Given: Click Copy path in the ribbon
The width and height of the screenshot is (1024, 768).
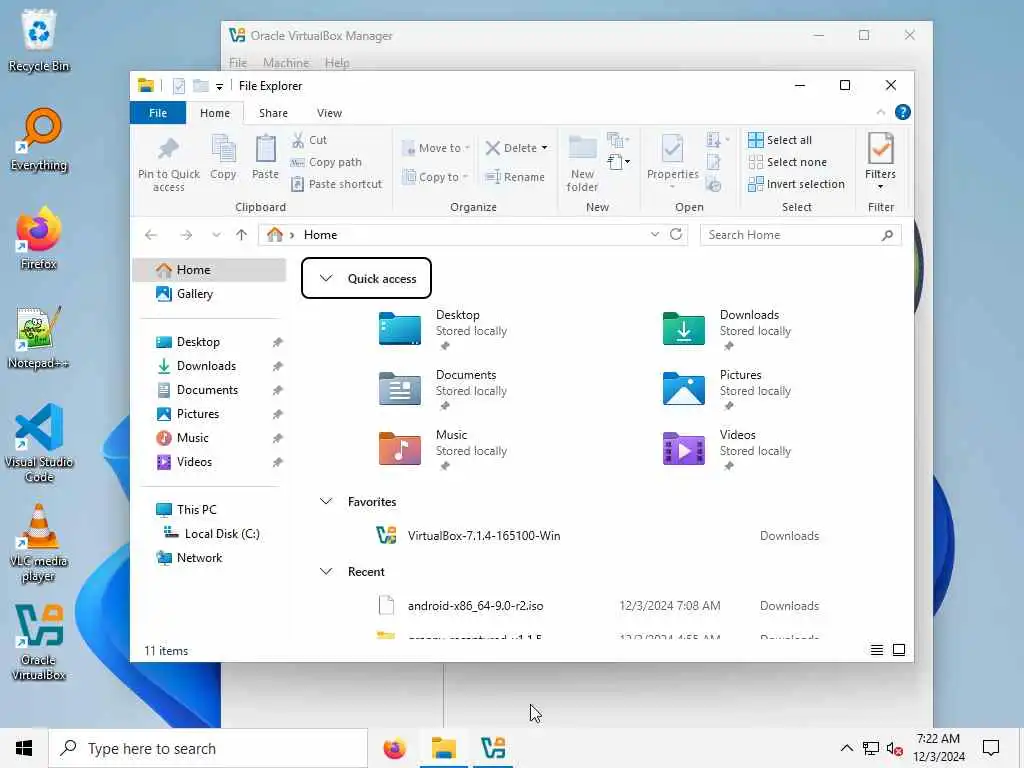Looking at the screenshot, I should pos(326,162).
